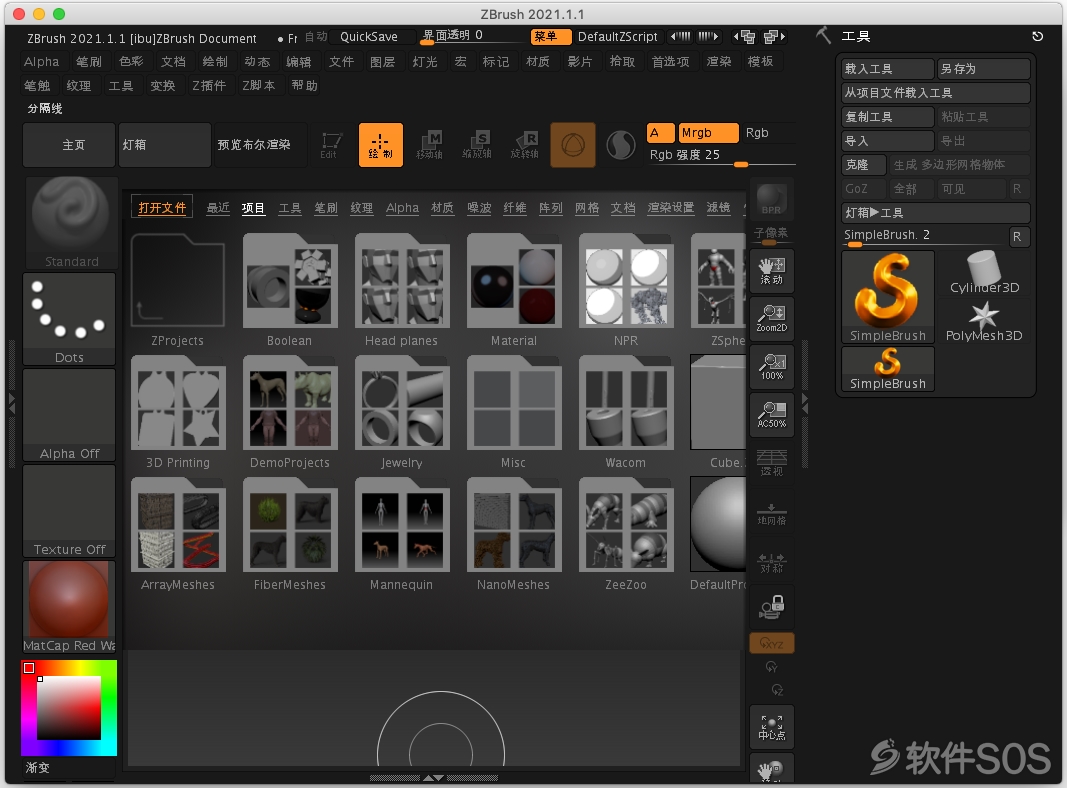Click the 中心点 (Frame) icon
Viewport: 1067px width, 788px height.
point(772,727)
